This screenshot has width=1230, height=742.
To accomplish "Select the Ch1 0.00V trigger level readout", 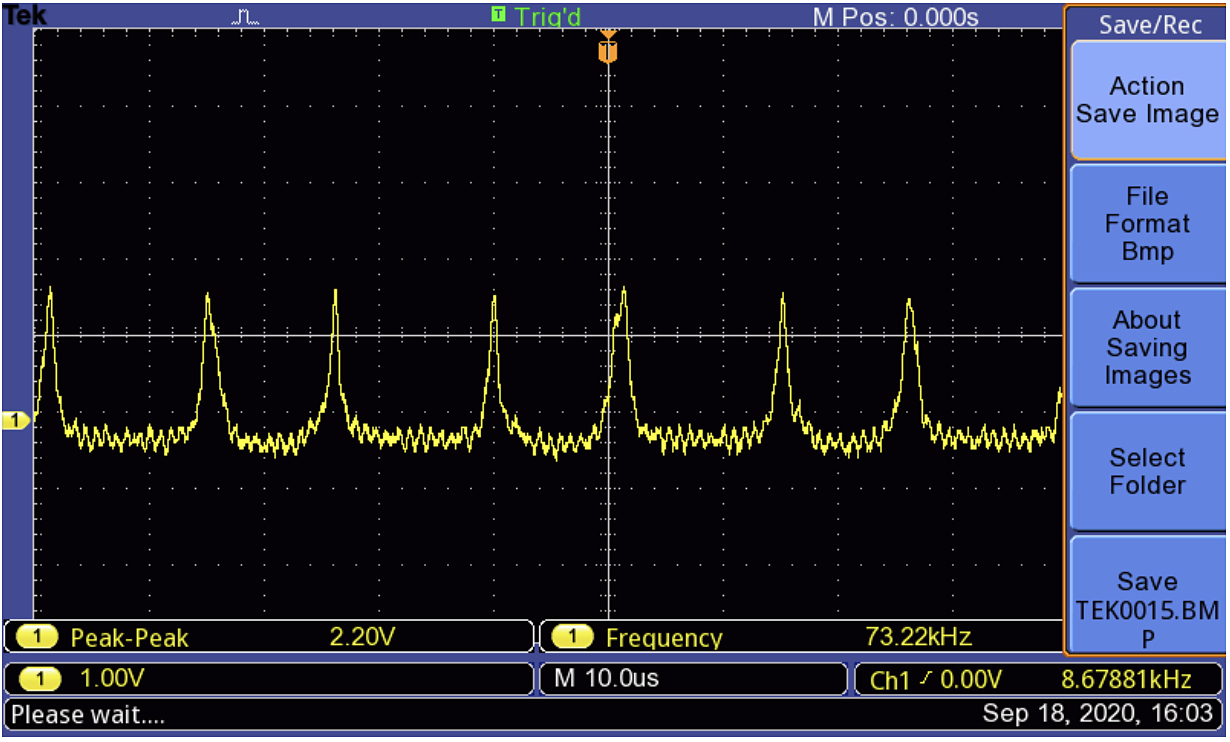I will coord(935,681).
